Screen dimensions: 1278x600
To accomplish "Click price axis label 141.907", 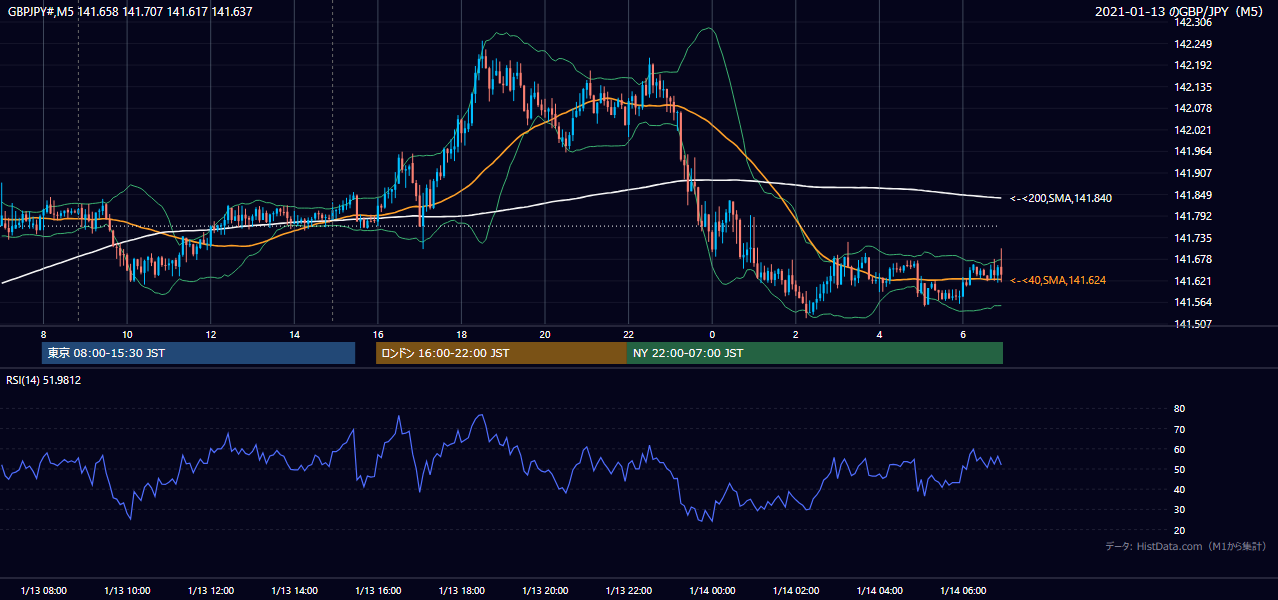I will pos(1193,173).
